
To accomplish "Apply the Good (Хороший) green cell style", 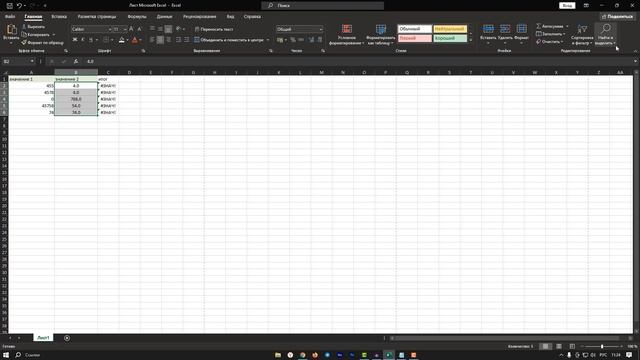I will (450, 38).
